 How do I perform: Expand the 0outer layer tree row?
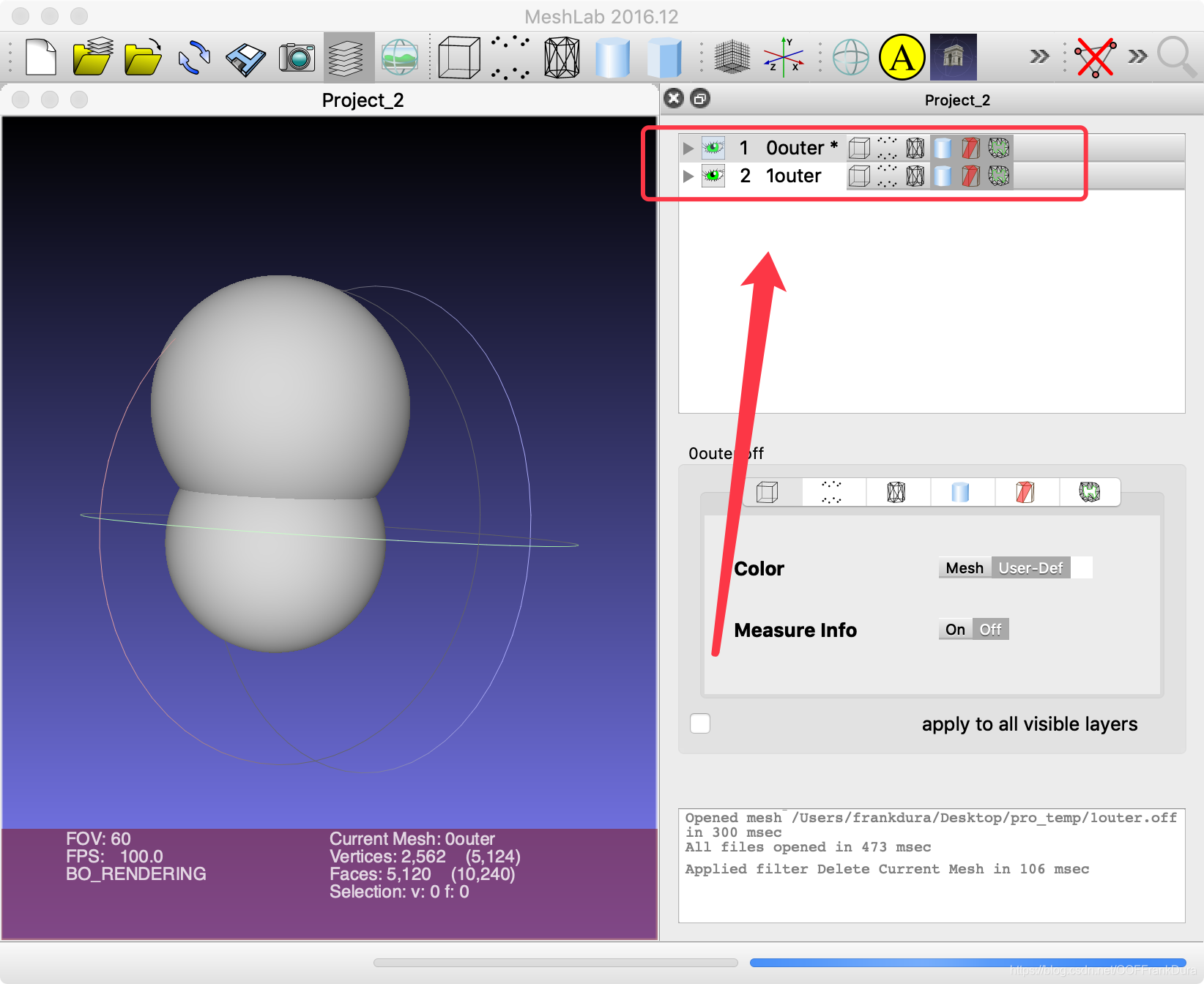pyautogui.click(x=688, y=148)
